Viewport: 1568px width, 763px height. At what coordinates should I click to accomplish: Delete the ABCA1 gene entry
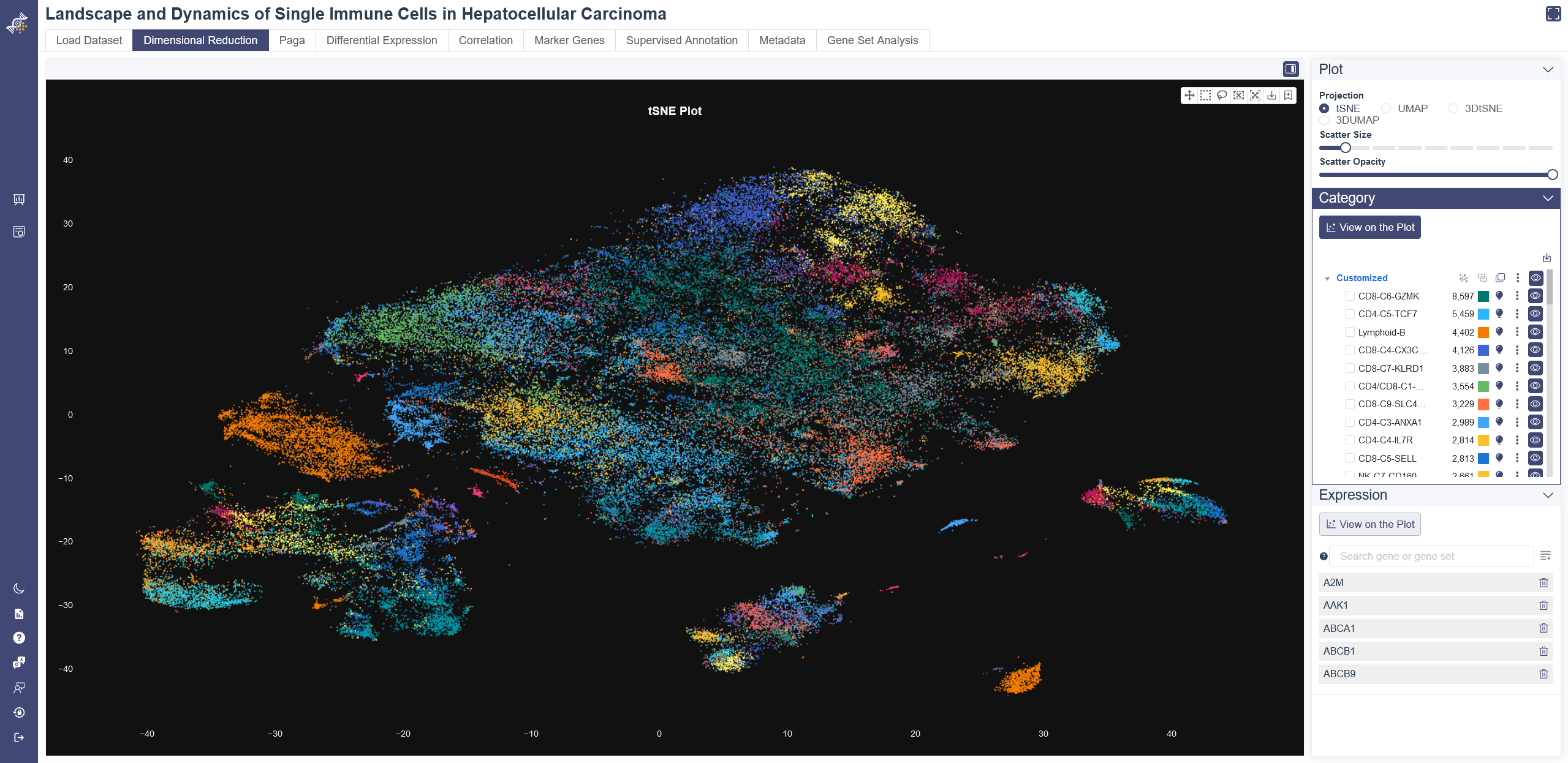click(x=1543, y=628)
